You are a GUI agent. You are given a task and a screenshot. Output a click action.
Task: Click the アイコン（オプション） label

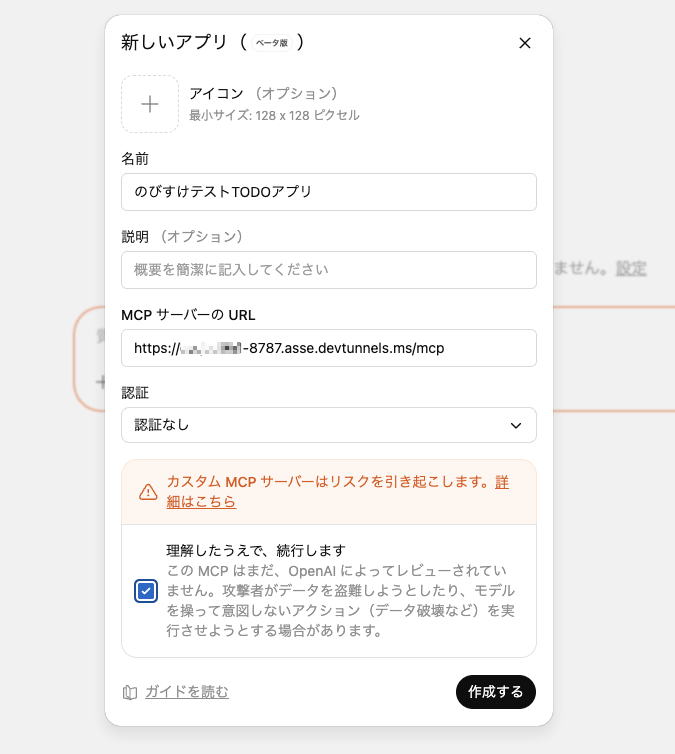click(x=263, y=93)
